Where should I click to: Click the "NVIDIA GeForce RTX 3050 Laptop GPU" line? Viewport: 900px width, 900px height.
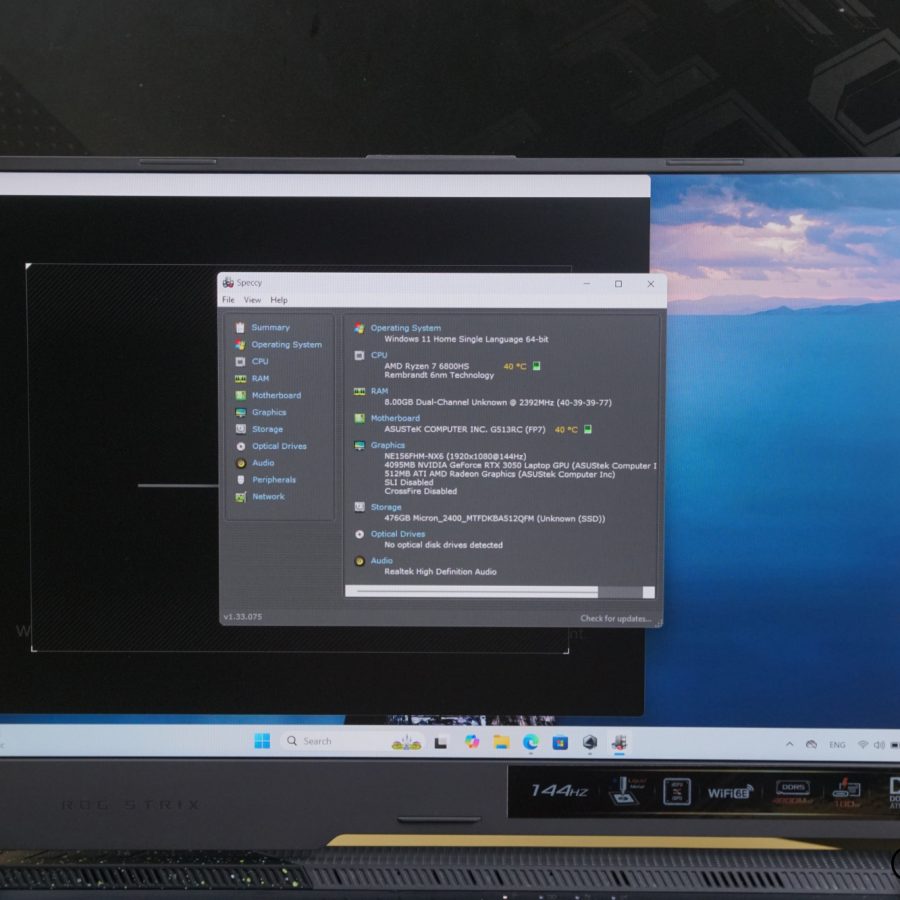click(520, 465)
